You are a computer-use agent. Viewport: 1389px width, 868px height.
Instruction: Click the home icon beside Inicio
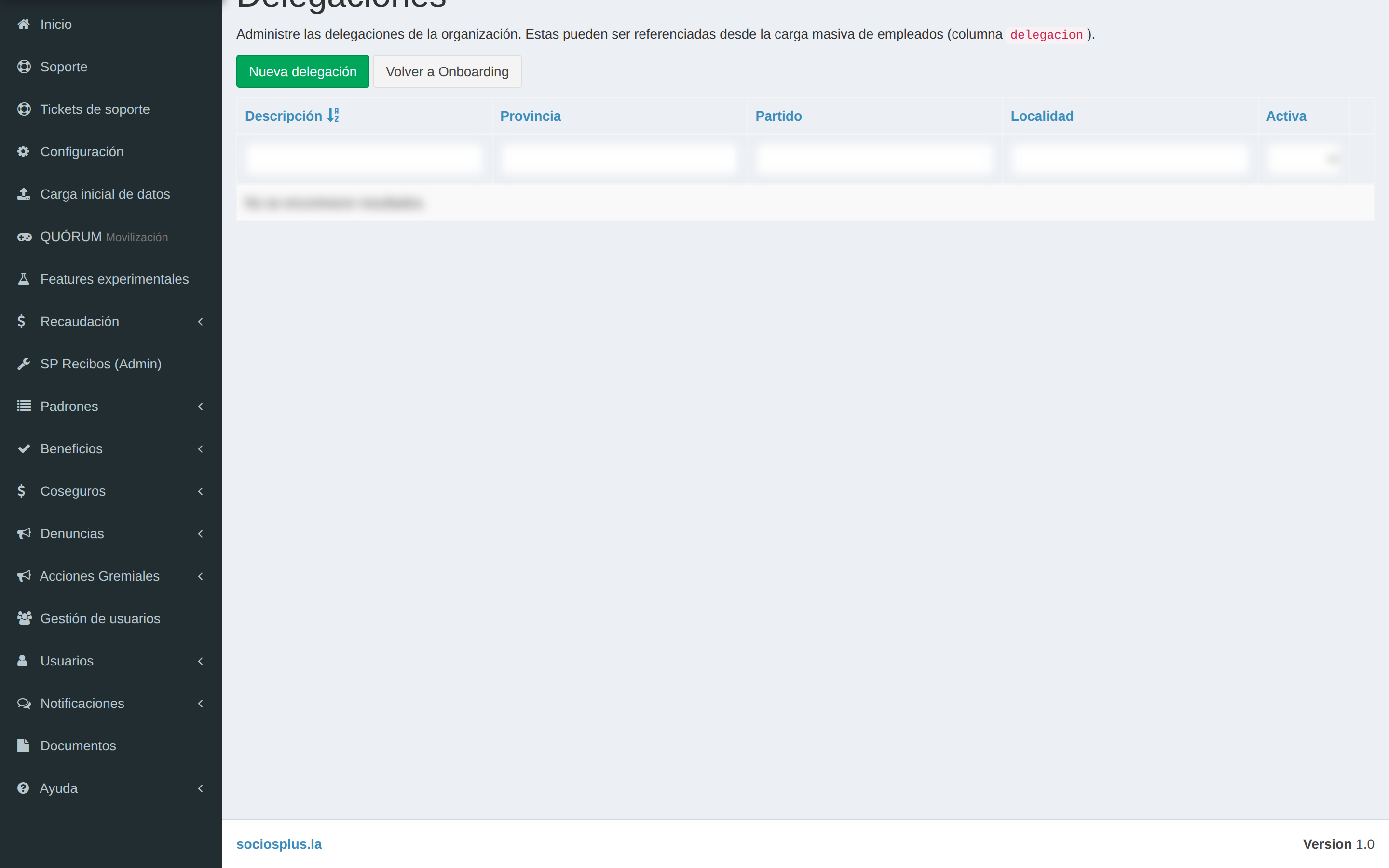(x=24, y=24)
